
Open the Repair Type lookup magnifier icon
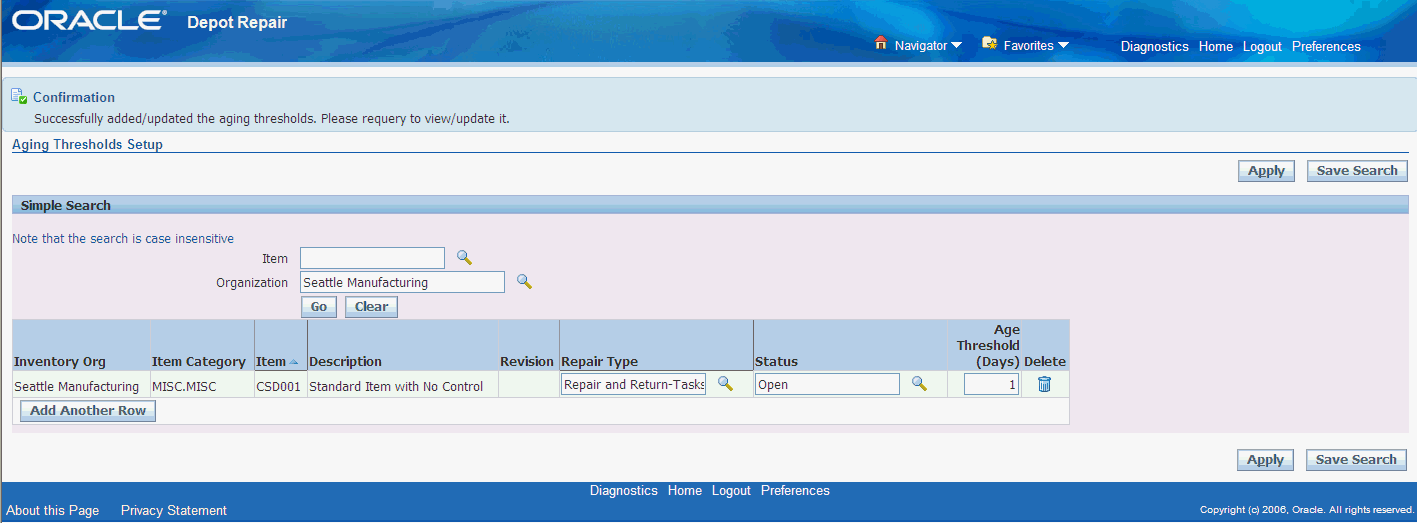click(x=726, y=383)
